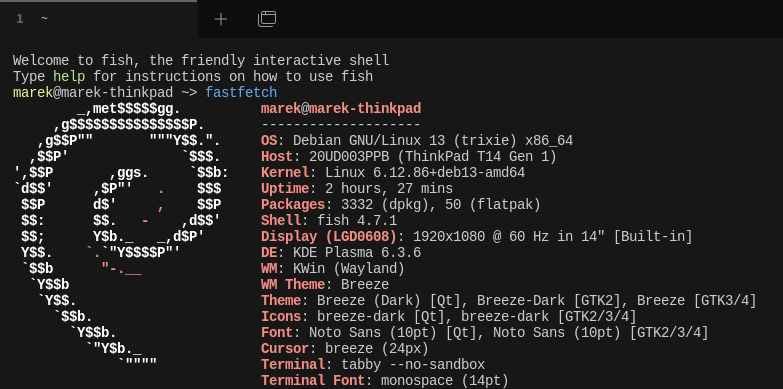Image resolution: width=783 pixels, height=389 pixels.
Task: Click the Theme line Breeze (Dark) [Qt]
Action: click(509, 301)
